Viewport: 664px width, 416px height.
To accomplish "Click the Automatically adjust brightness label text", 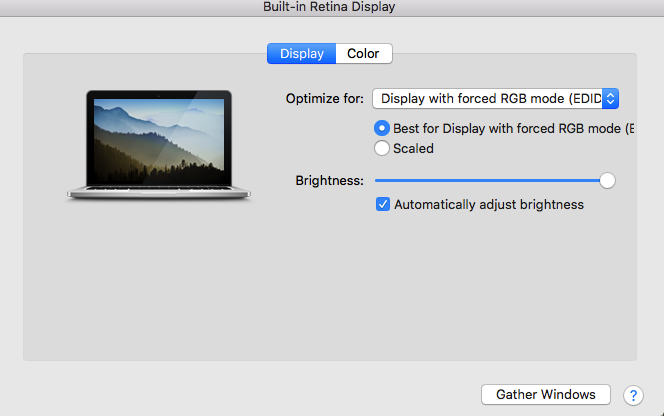I will (x=489, y=205).
